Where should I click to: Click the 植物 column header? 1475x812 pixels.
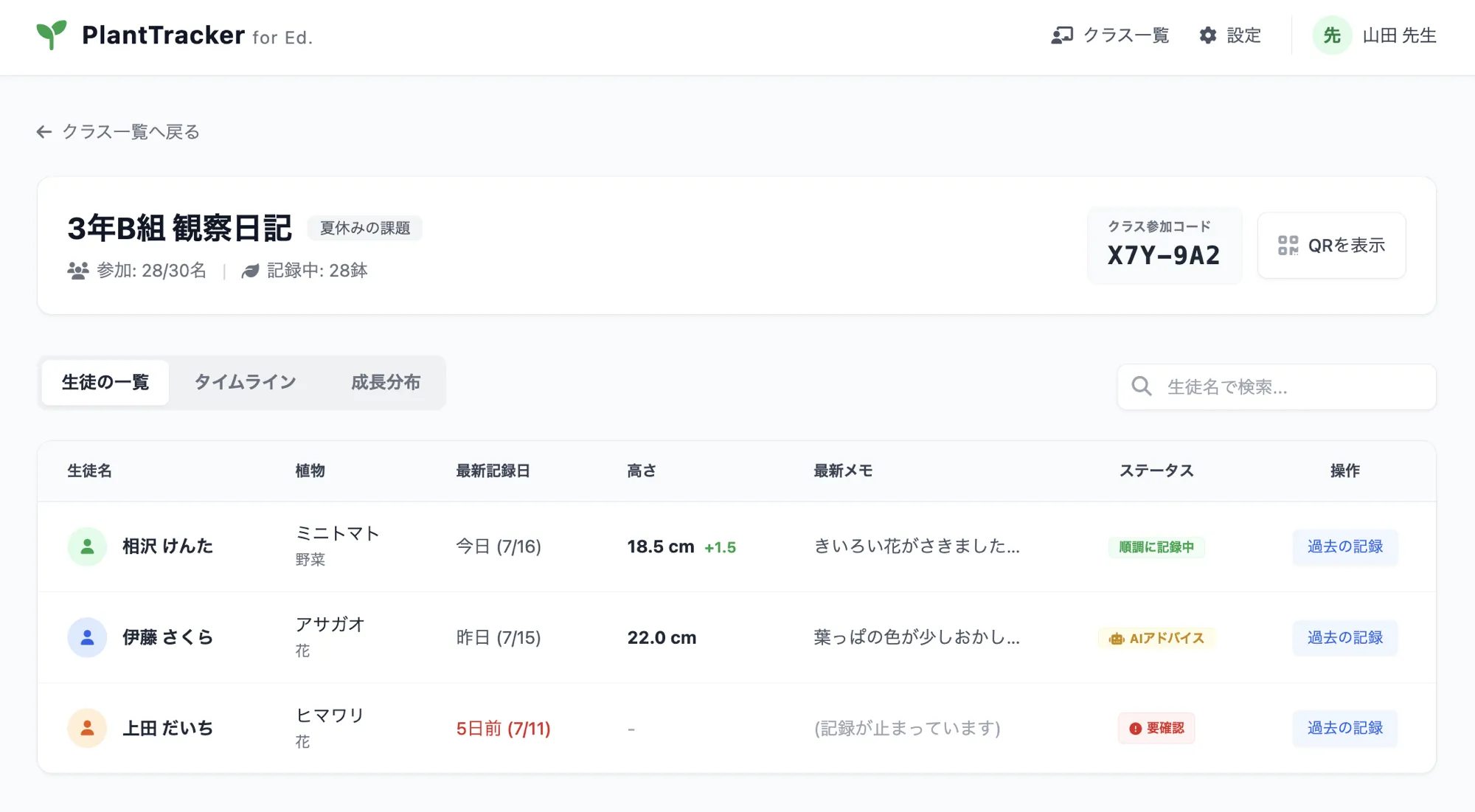(x=310, y=471)
